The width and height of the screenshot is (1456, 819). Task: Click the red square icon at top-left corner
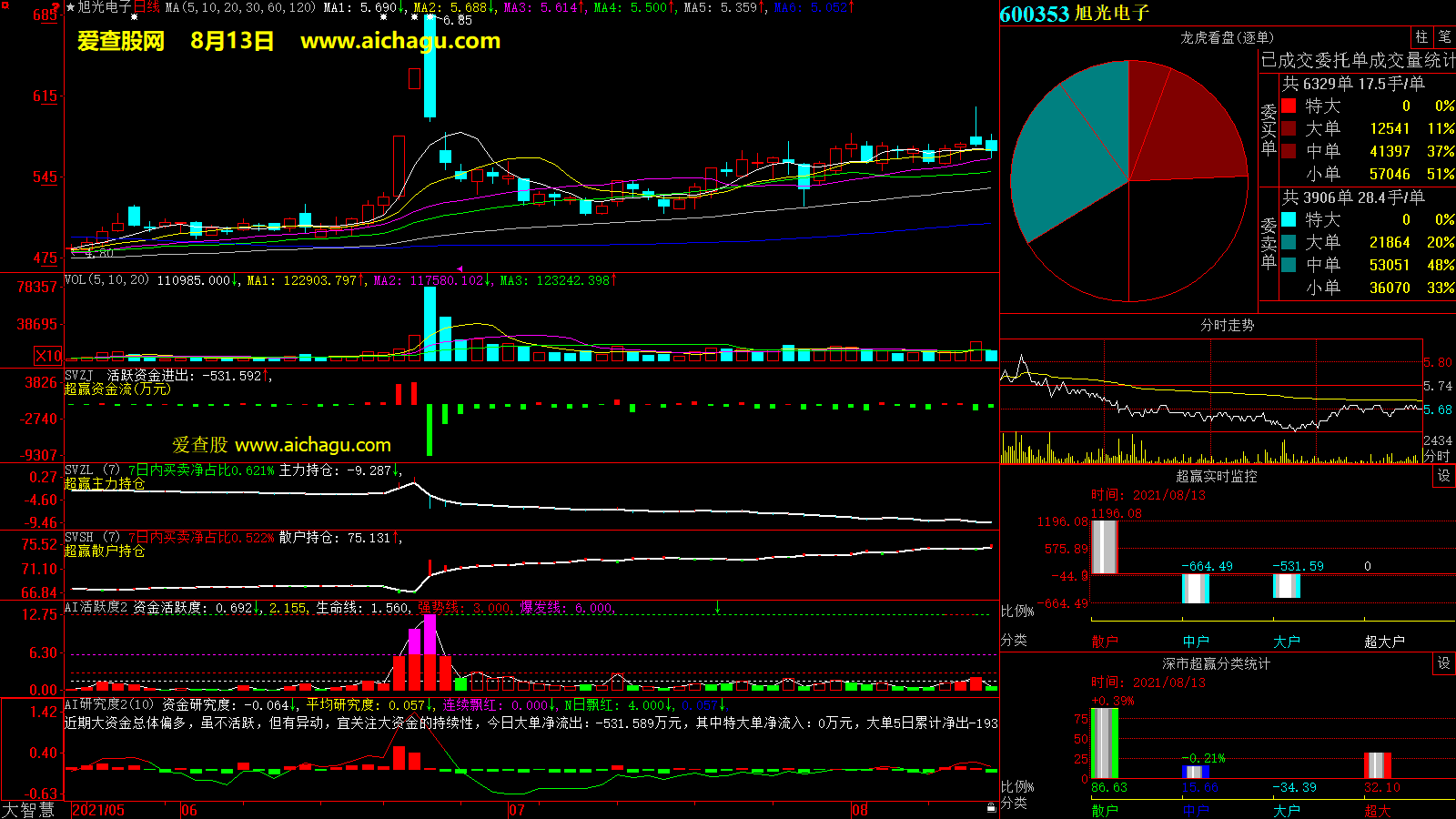tap(5, 5)
